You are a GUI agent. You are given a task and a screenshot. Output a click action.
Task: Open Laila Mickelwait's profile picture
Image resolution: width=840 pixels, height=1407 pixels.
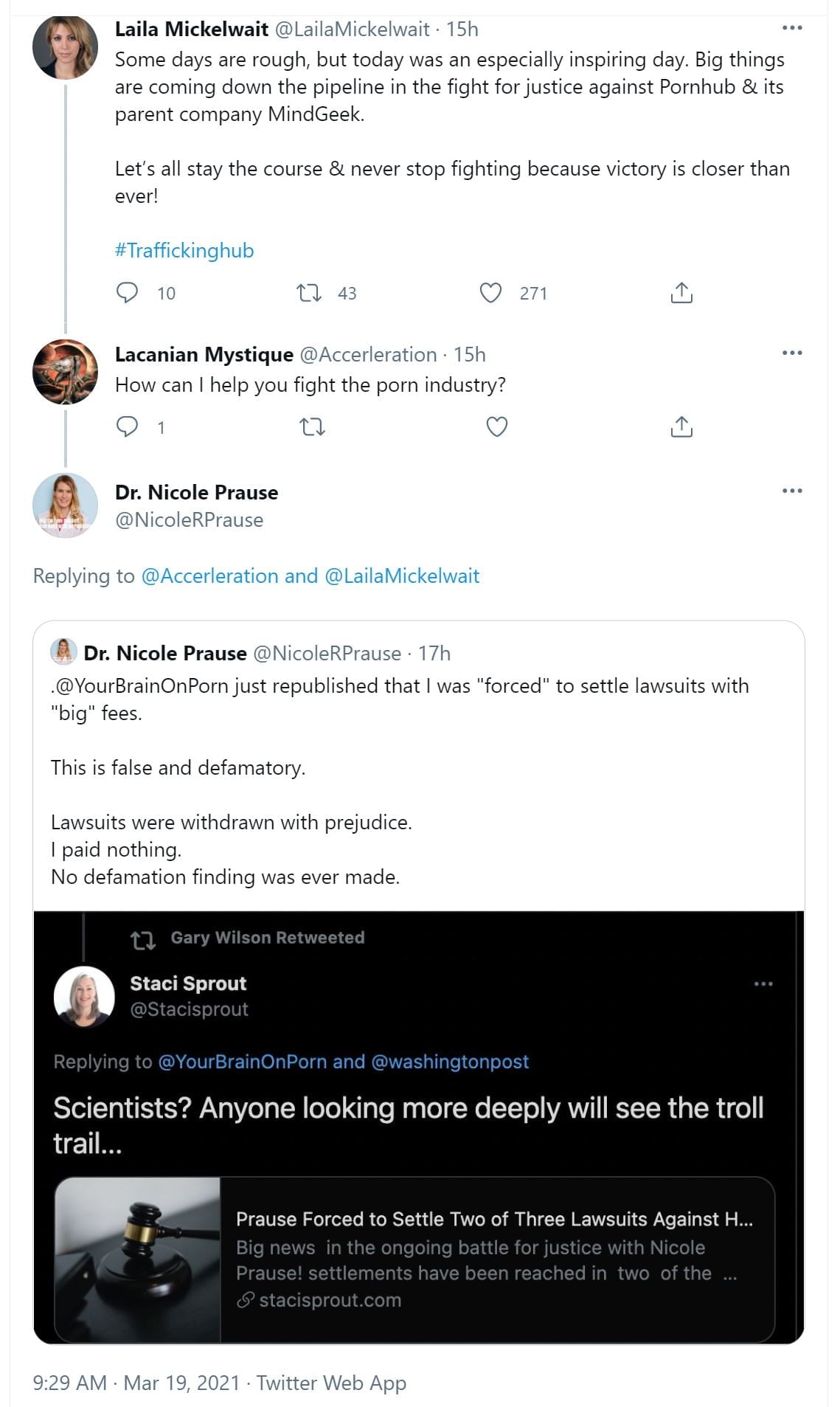pos(65,46)
